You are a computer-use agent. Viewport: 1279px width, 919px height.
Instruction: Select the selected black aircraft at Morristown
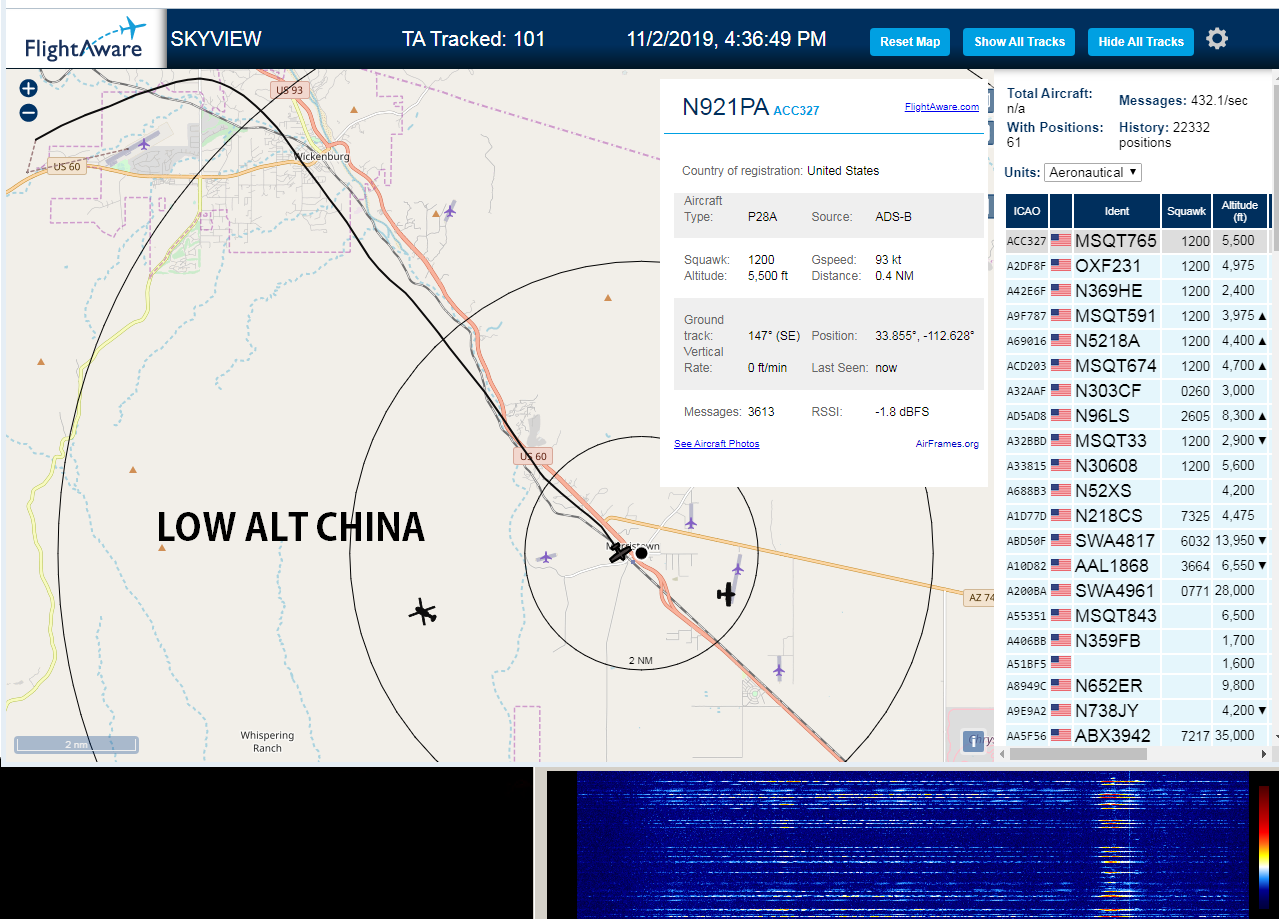pyautogui.click(x=620, y=554)
